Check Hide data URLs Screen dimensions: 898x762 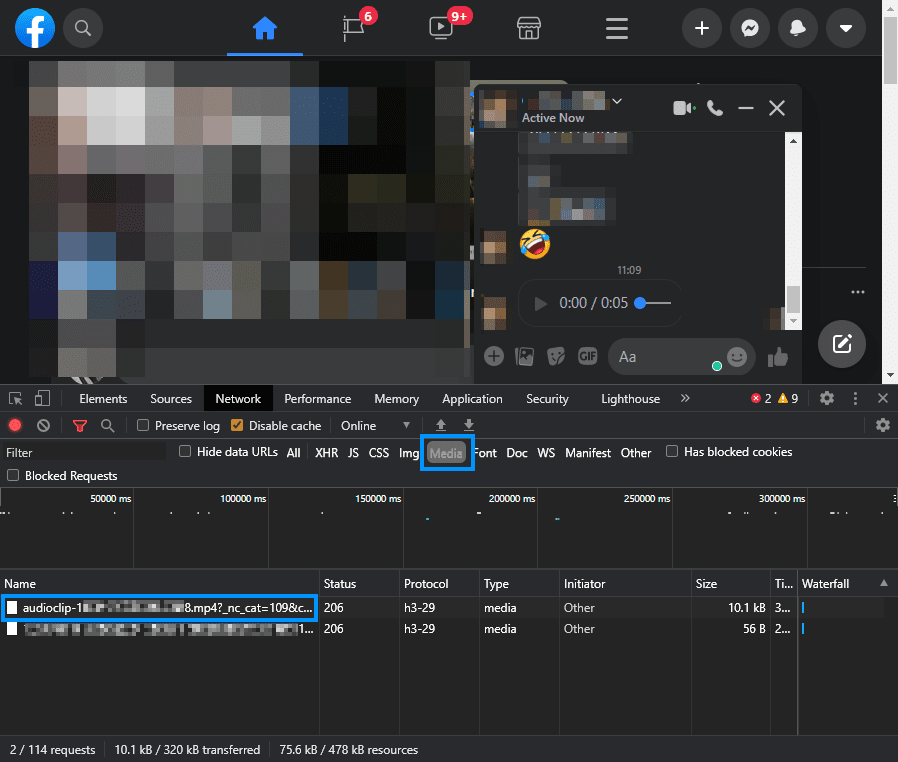coord(184,451)
